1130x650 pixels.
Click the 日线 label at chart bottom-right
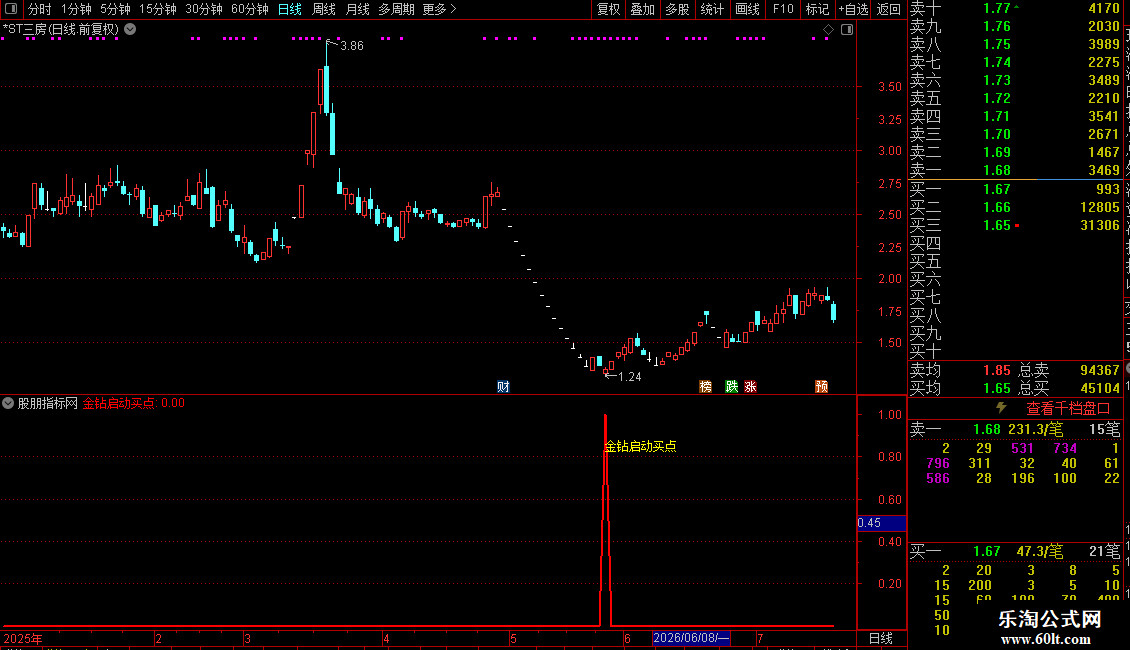881,638
